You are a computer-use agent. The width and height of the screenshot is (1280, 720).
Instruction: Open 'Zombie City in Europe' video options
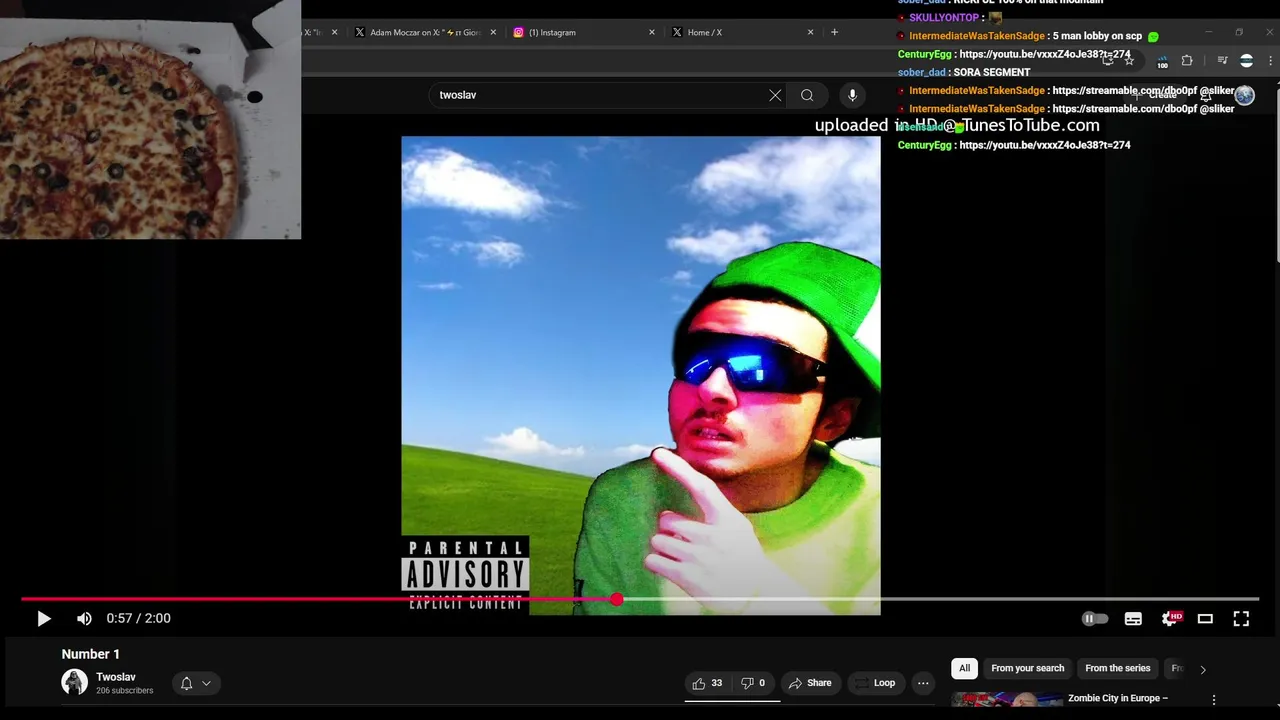pos(1214,700)
